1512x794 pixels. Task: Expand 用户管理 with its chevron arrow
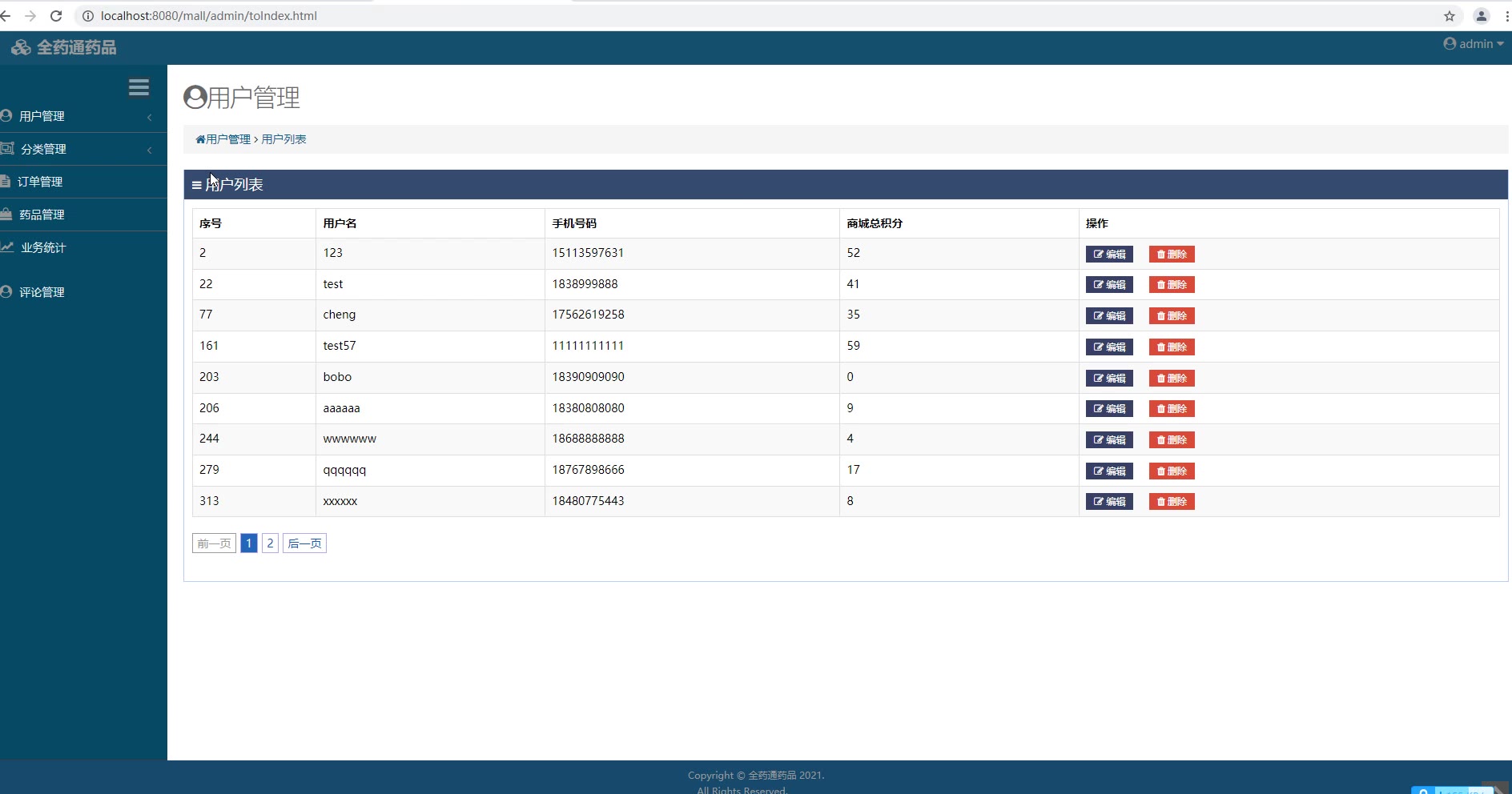[x=150, y=118]
